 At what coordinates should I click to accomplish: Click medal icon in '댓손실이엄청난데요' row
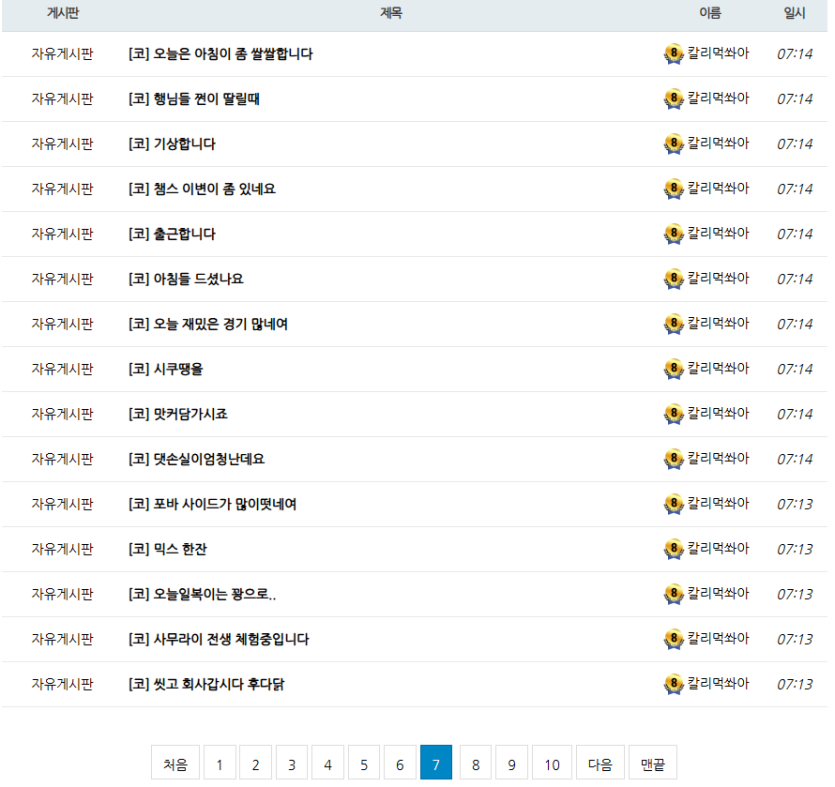point(674,459)
